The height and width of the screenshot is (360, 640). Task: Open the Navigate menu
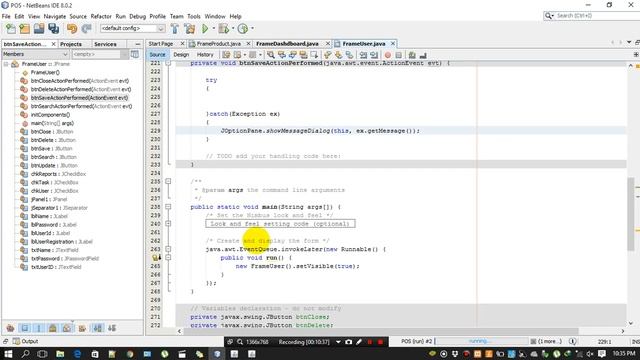[55, 16]
